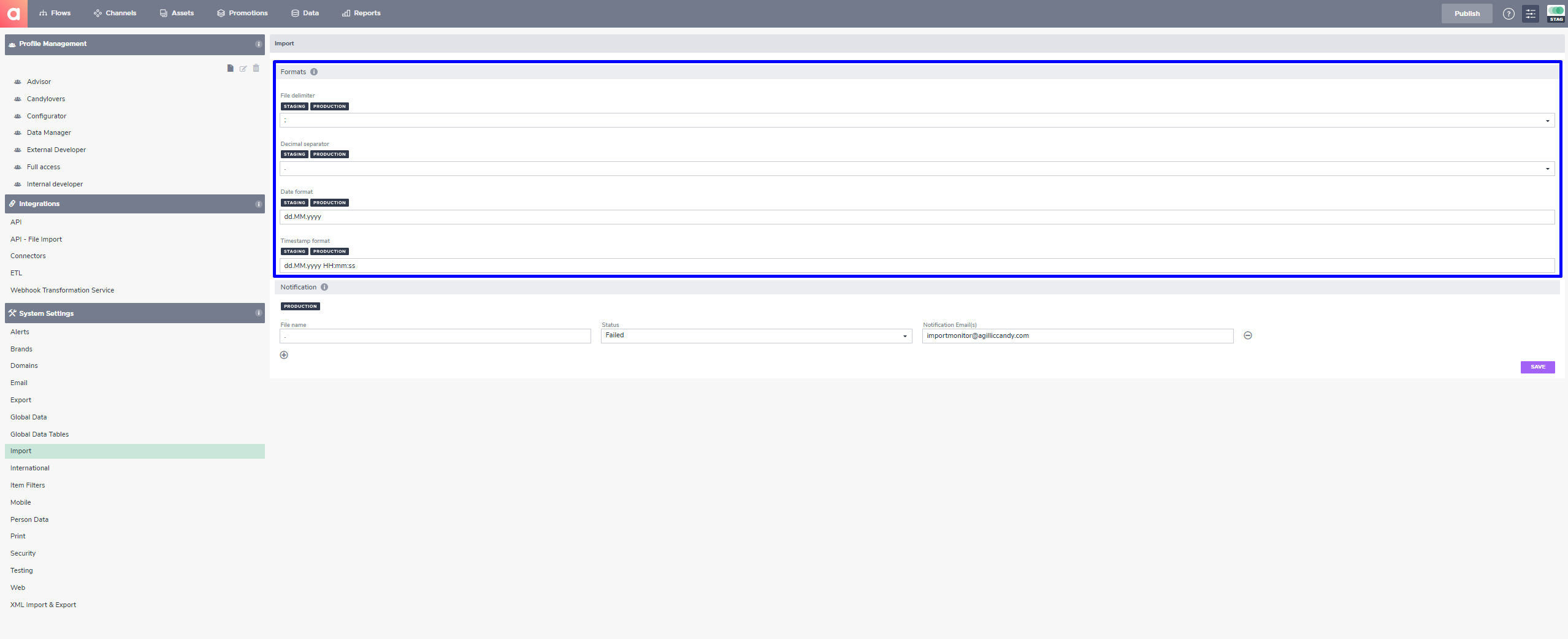The image size is (1568, 639).
Task: Click the Agillic logo home icon
Action: pyautogui.click(x=13, y=13)
